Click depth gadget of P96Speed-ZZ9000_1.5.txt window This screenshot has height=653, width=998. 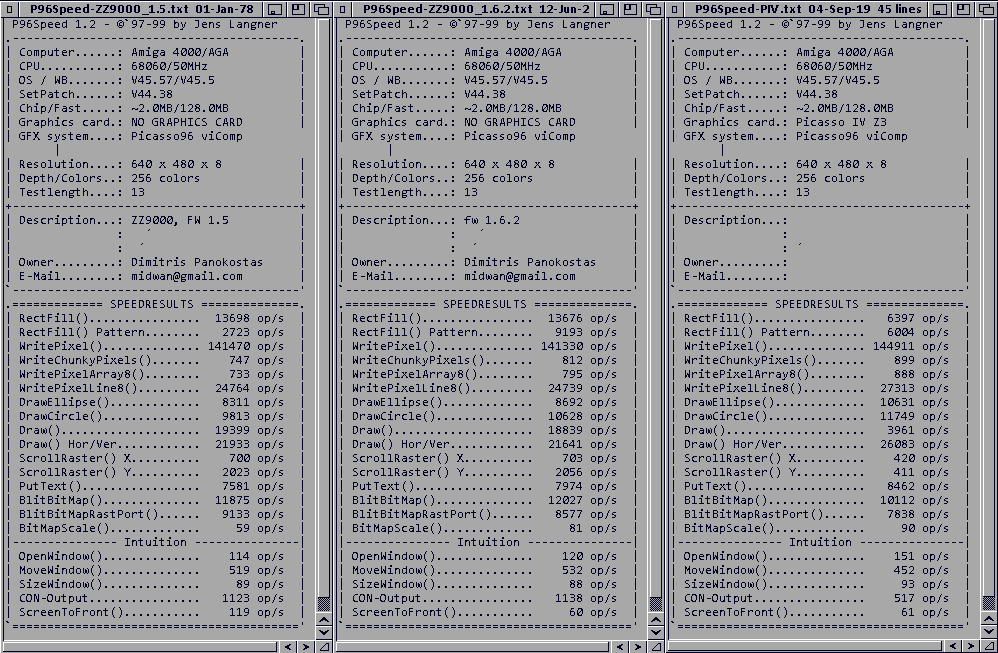tap(320, 8)
